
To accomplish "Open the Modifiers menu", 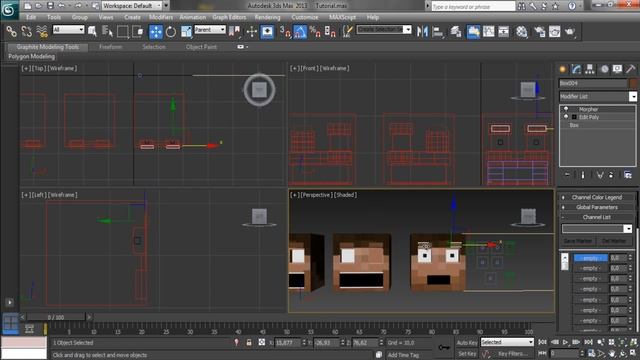I will coord(161,17).
